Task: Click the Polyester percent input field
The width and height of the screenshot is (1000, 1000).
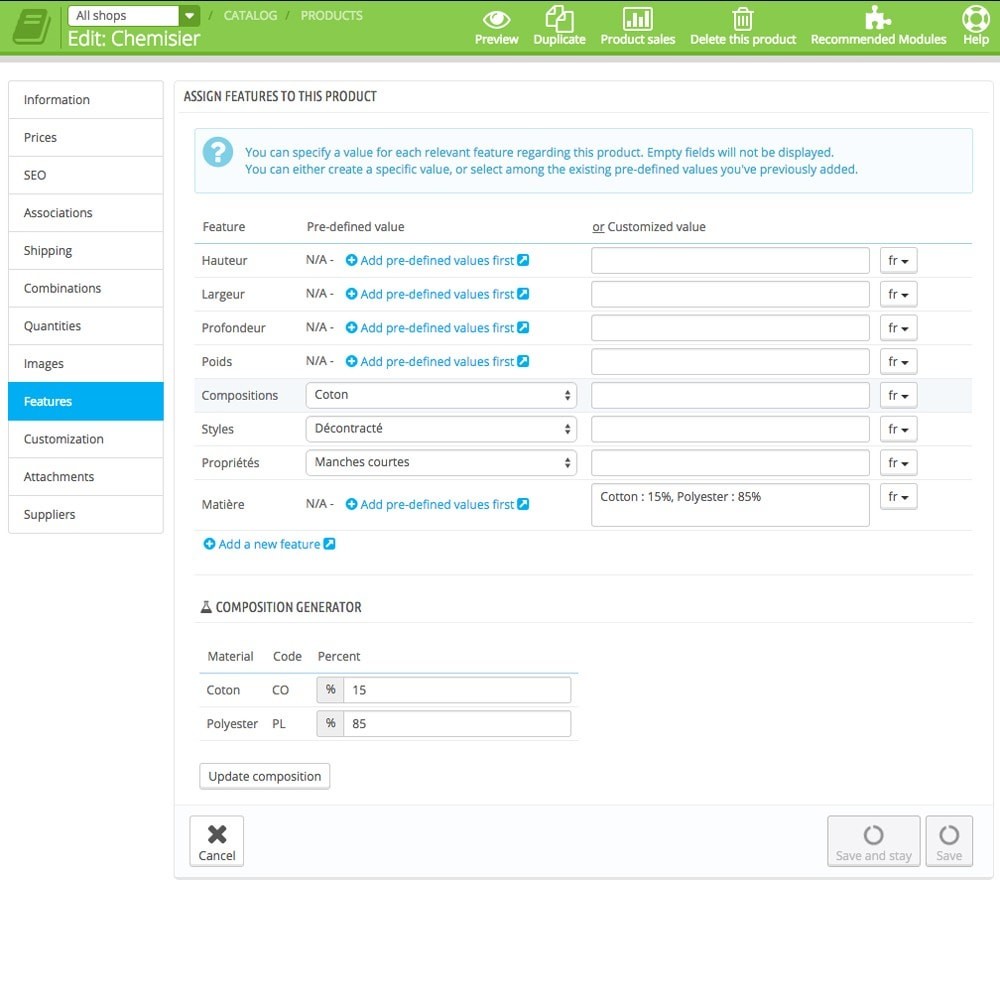Action: 457,724
